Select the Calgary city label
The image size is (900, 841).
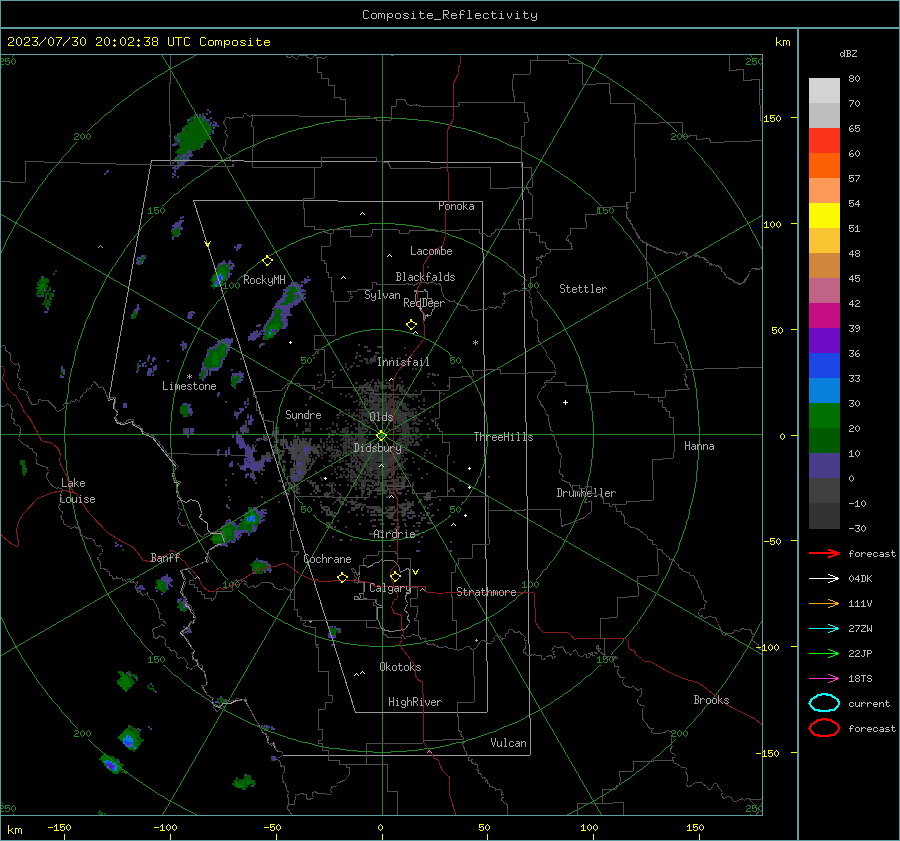click(x=390, y=588)
